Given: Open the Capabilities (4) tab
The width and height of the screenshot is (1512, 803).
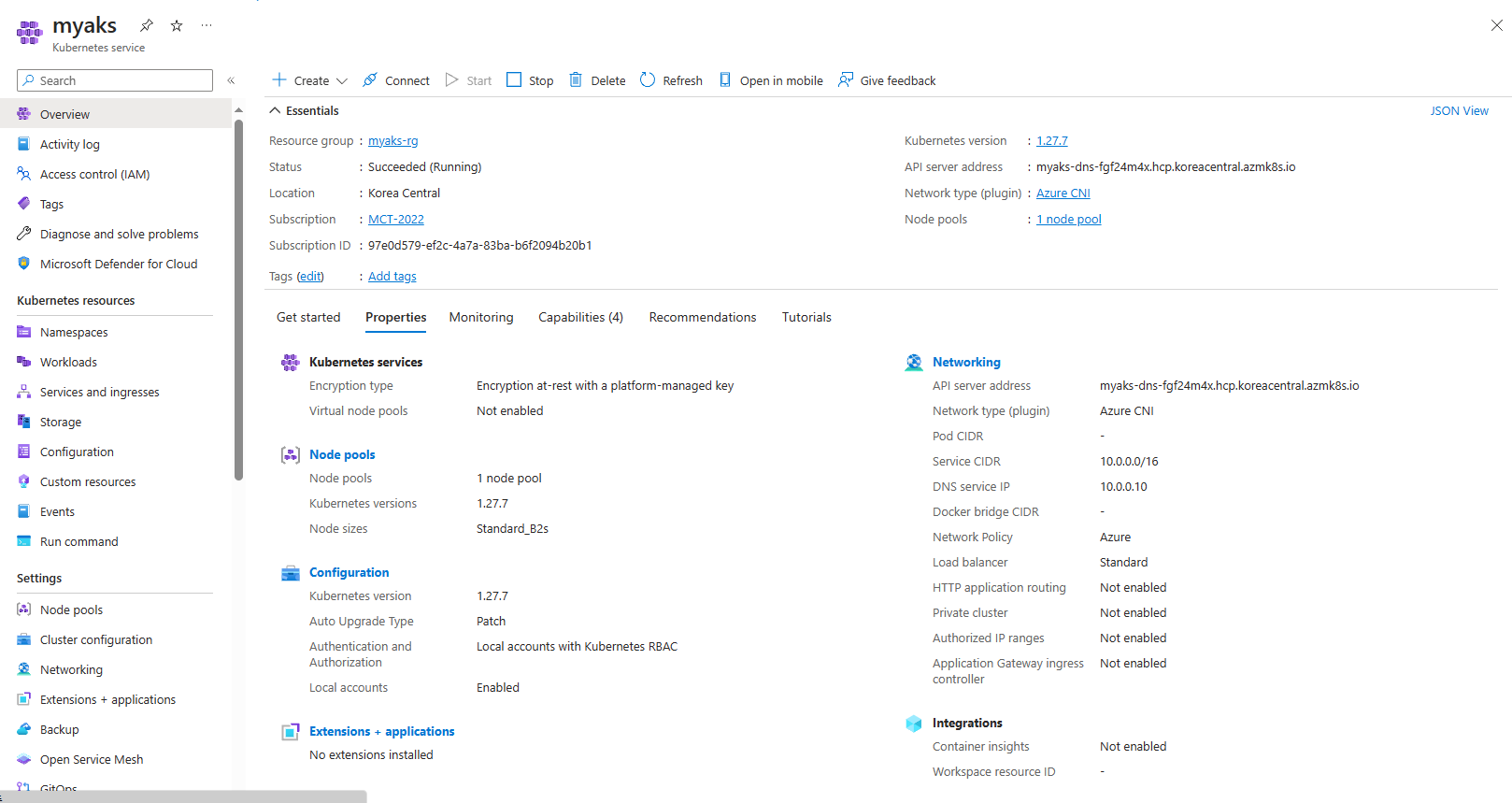Looking at the screenshot, I should 580,318.
